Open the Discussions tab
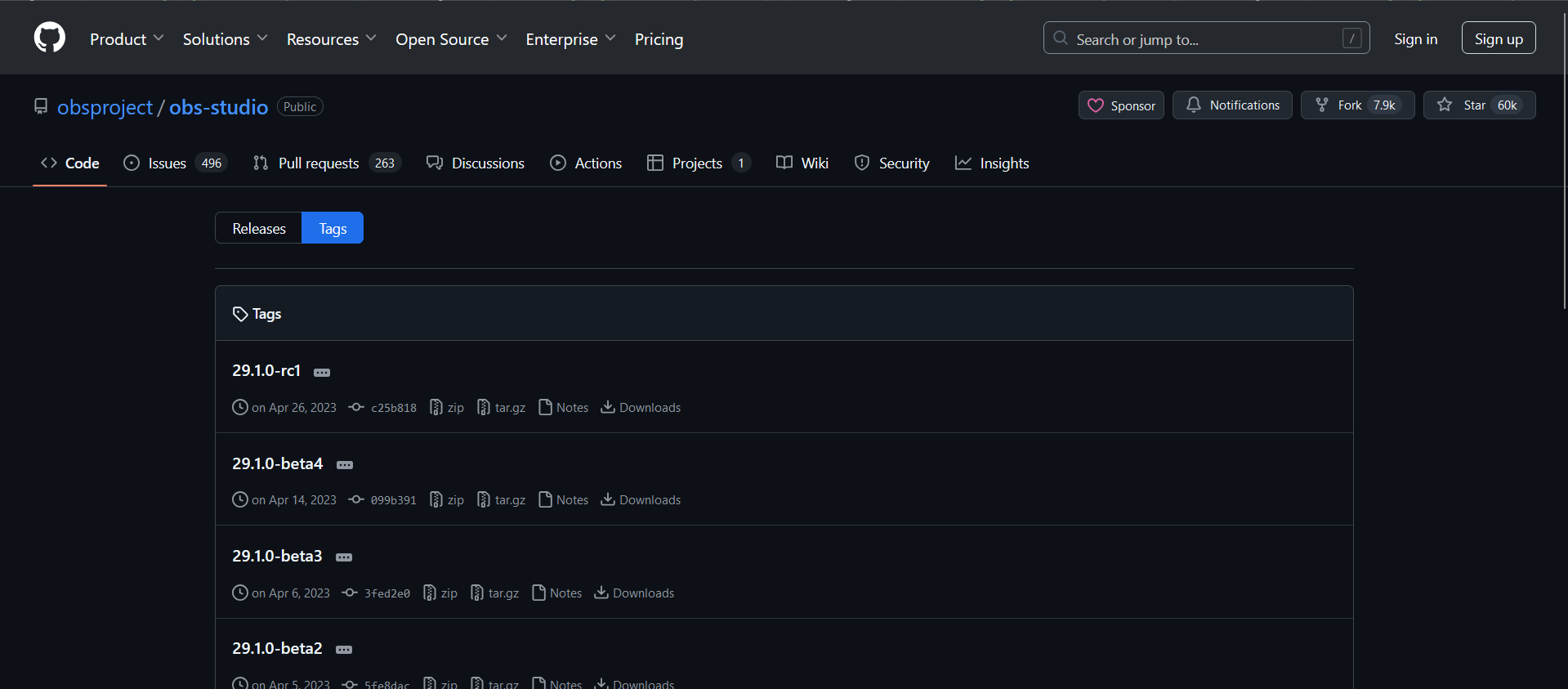This screenshot has width=1568, height=689. pos(476,163)
